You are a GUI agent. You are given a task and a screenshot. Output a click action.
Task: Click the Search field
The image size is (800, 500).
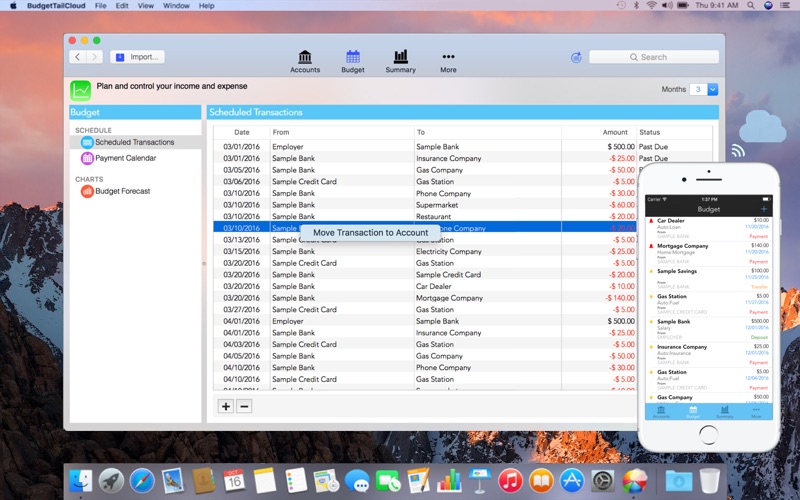coord(655,57)
